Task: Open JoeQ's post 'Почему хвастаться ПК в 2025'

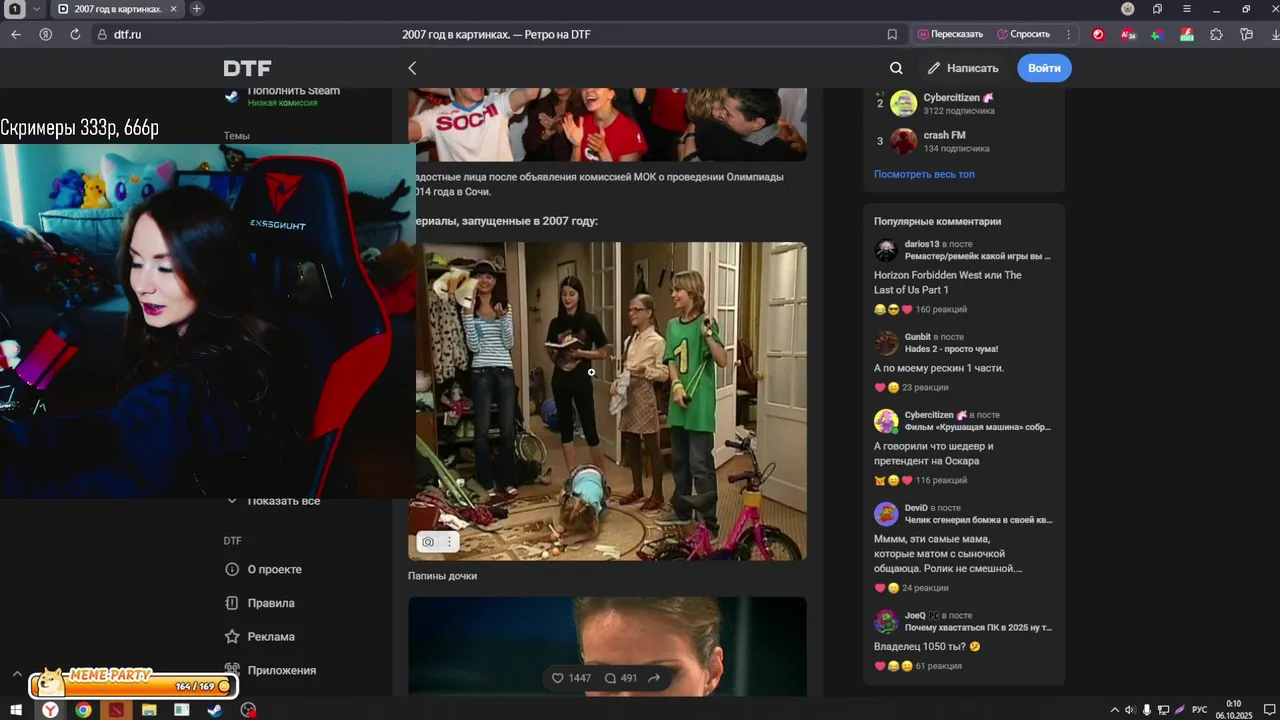Action: click(978, 628)
